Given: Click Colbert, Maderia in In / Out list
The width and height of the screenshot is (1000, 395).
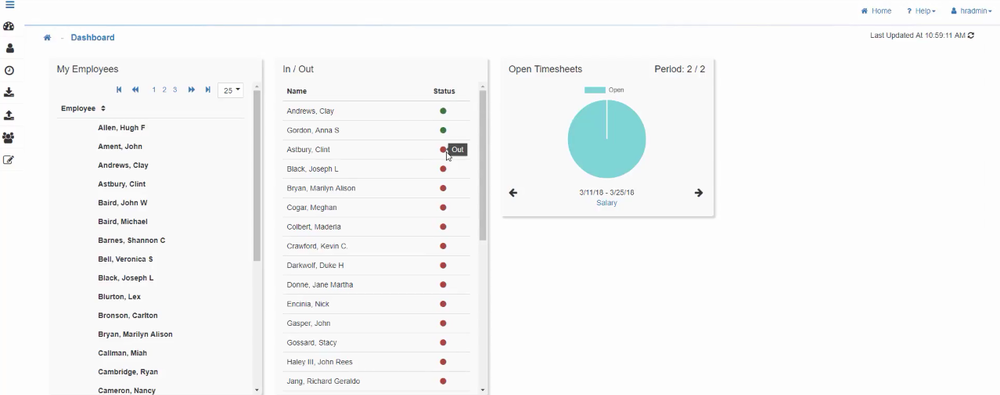Looking at the screenshot, I should click(x=314, y=227).
